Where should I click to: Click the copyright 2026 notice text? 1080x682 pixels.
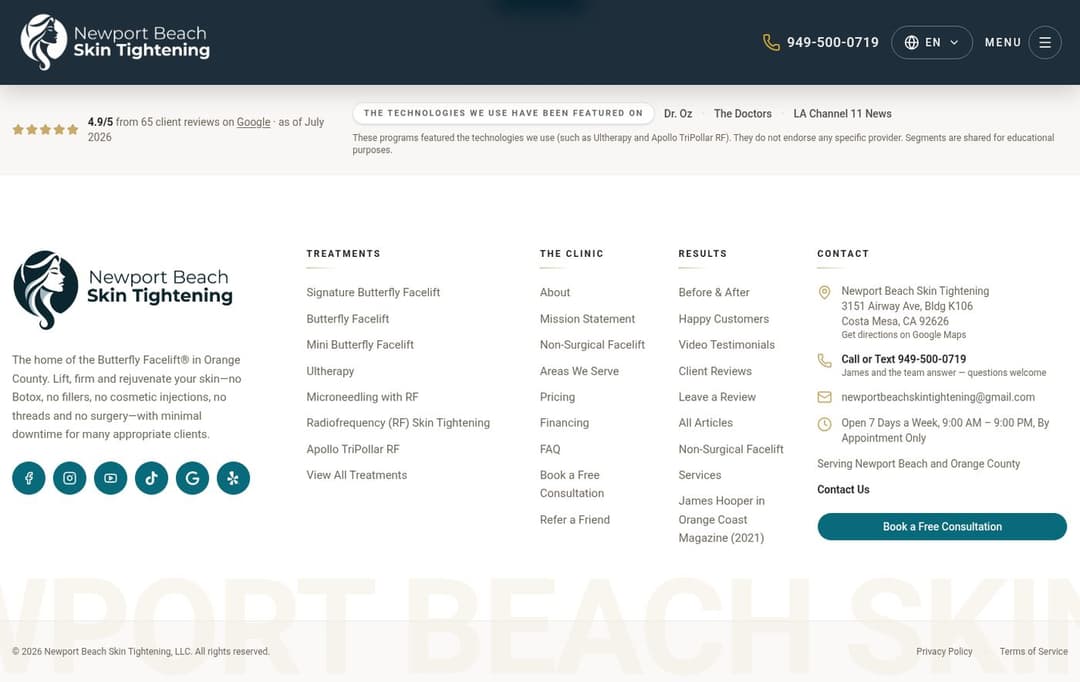[x=141, y=651]
